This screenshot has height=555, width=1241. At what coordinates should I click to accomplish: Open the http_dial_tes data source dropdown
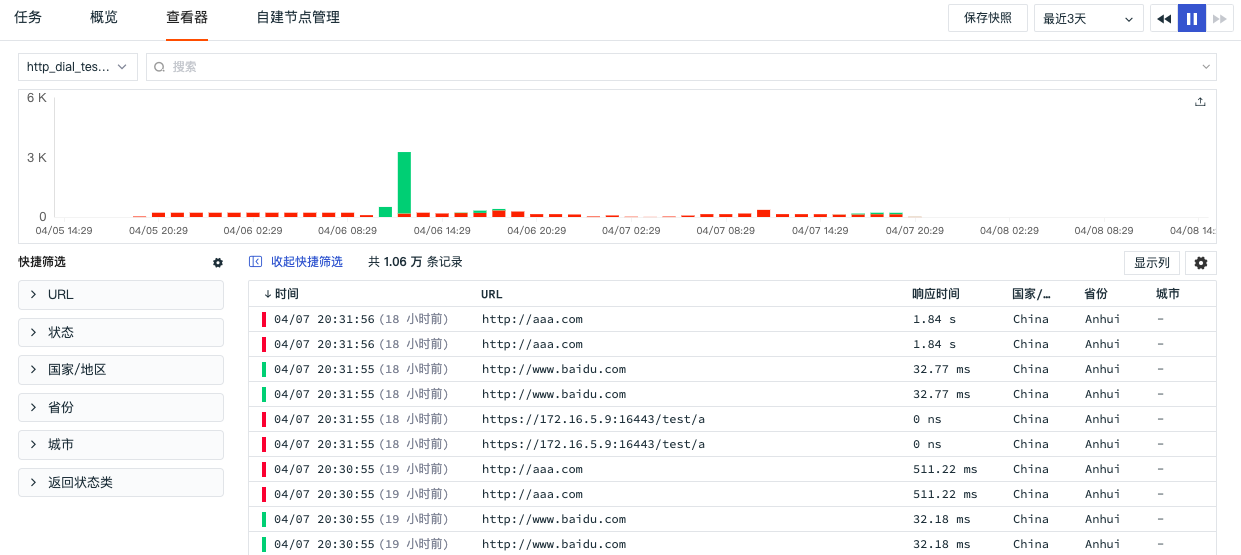(x=78, y=67)
